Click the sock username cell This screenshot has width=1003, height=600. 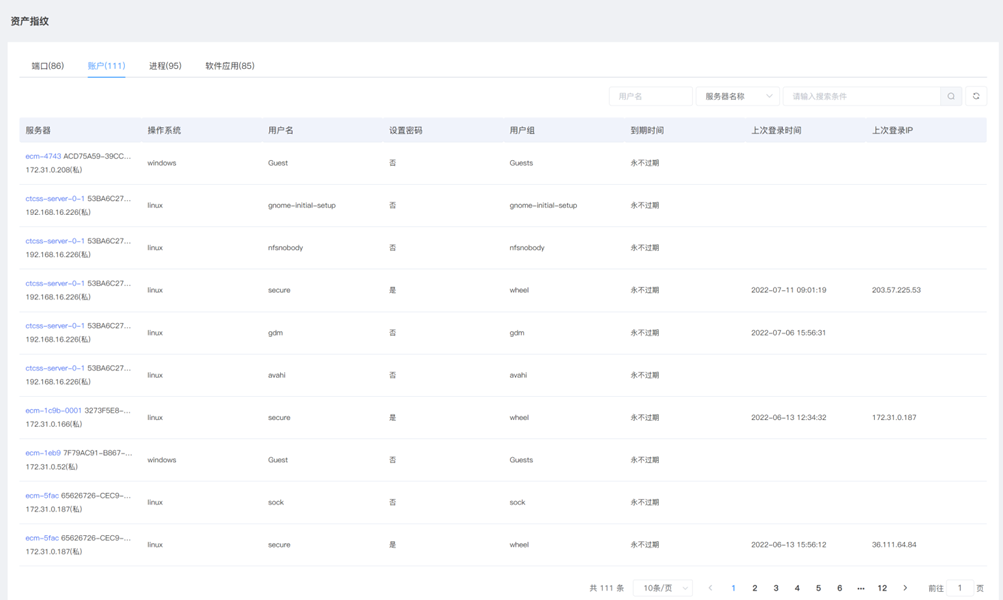click(x=276, y=503)
